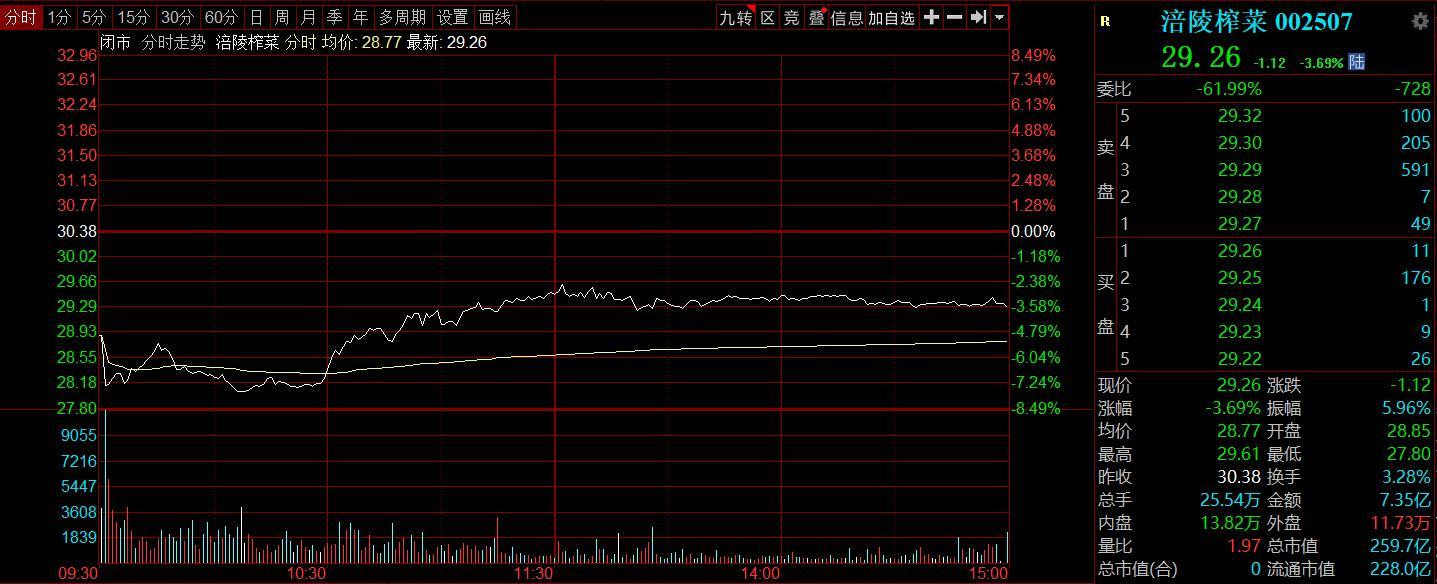Image resolution: width=1437 pixels, height=584 pixels.
Task: Switch to the 季 quarterly chart tab
Action: click(334, 17)
